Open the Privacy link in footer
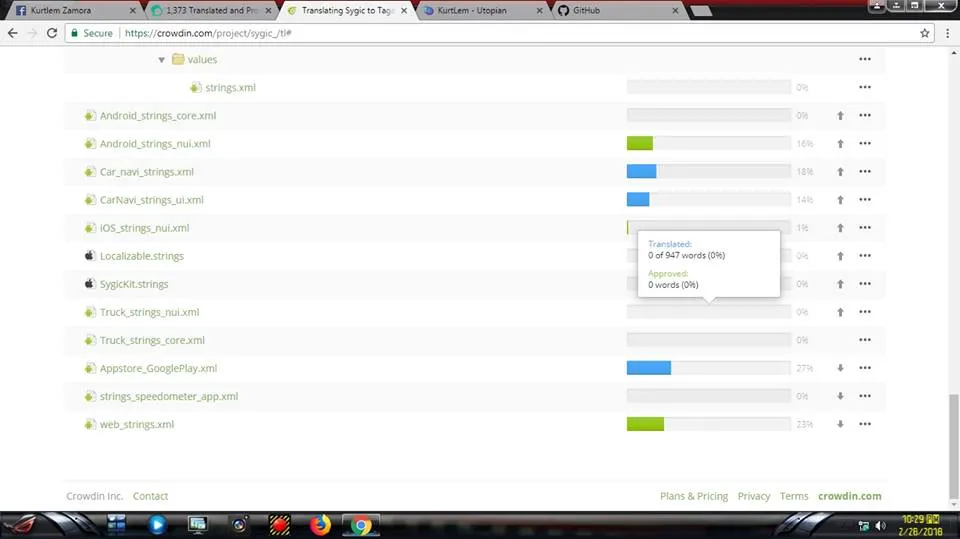This screenshot has width=960, height=539. coord(754,496)
